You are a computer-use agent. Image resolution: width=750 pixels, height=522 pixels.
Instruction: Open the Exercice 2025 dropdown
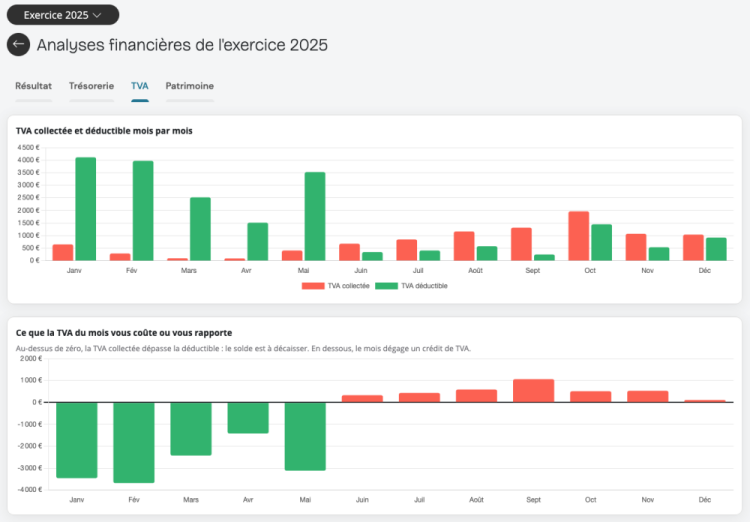click(x=63, y=15)
